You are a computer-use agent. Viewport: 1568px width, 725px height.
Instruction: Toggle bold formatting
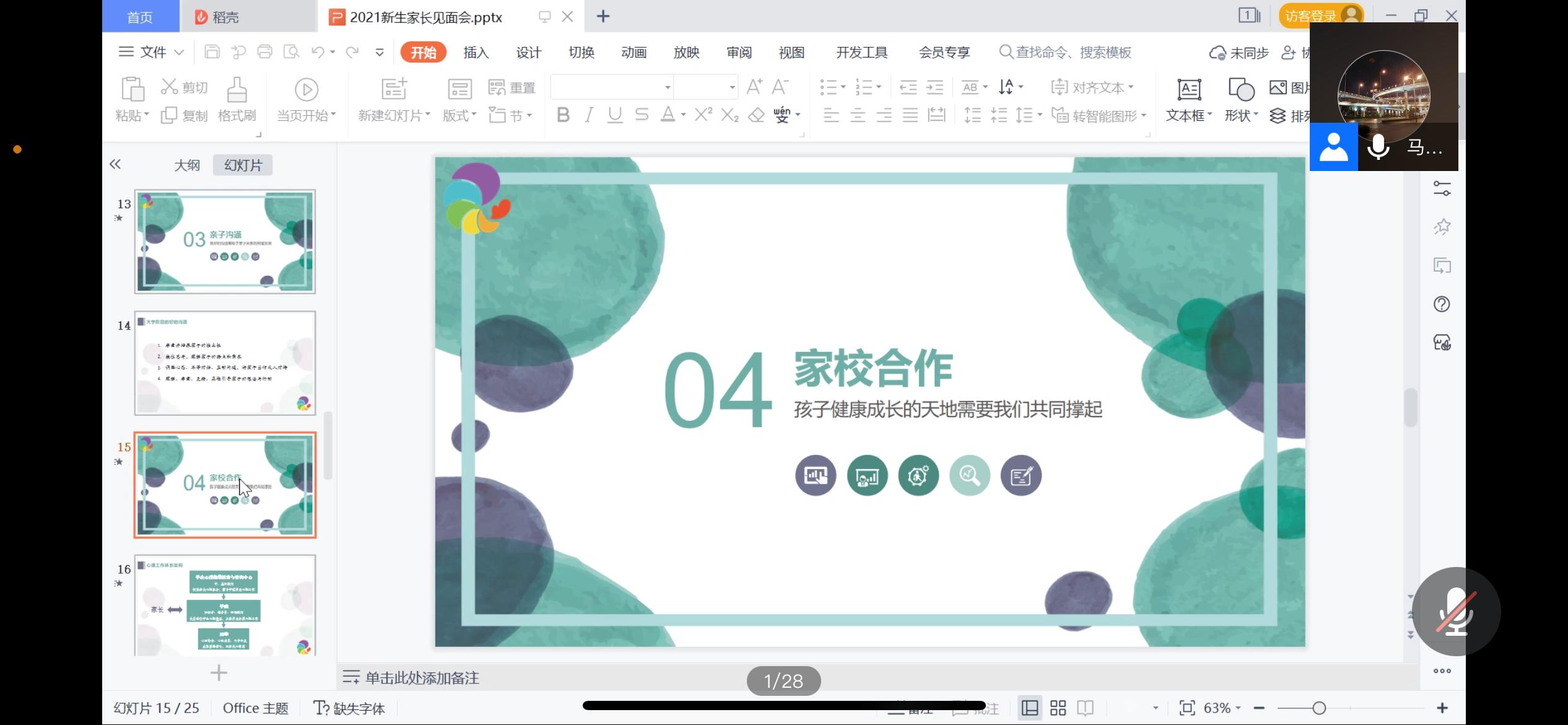click(x=563, y=115)
